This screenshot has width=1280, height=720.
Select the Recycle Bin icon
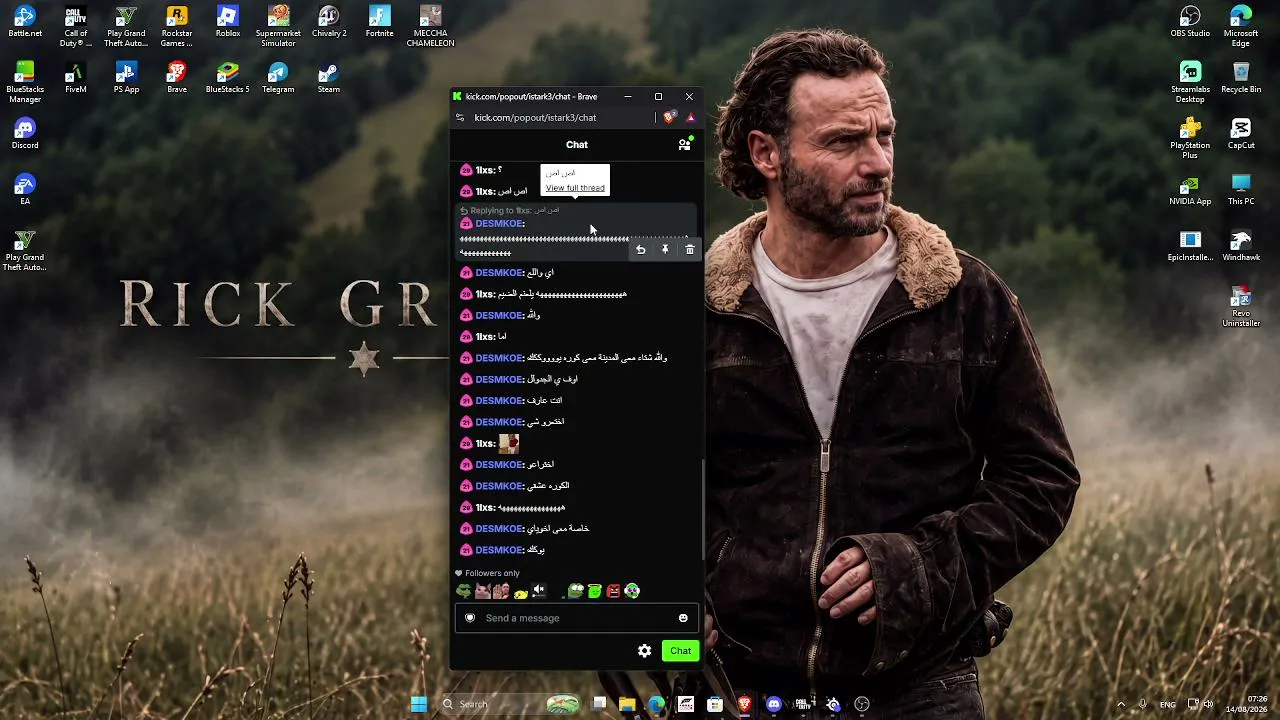pyautogui.click(x=1241, y=78)
